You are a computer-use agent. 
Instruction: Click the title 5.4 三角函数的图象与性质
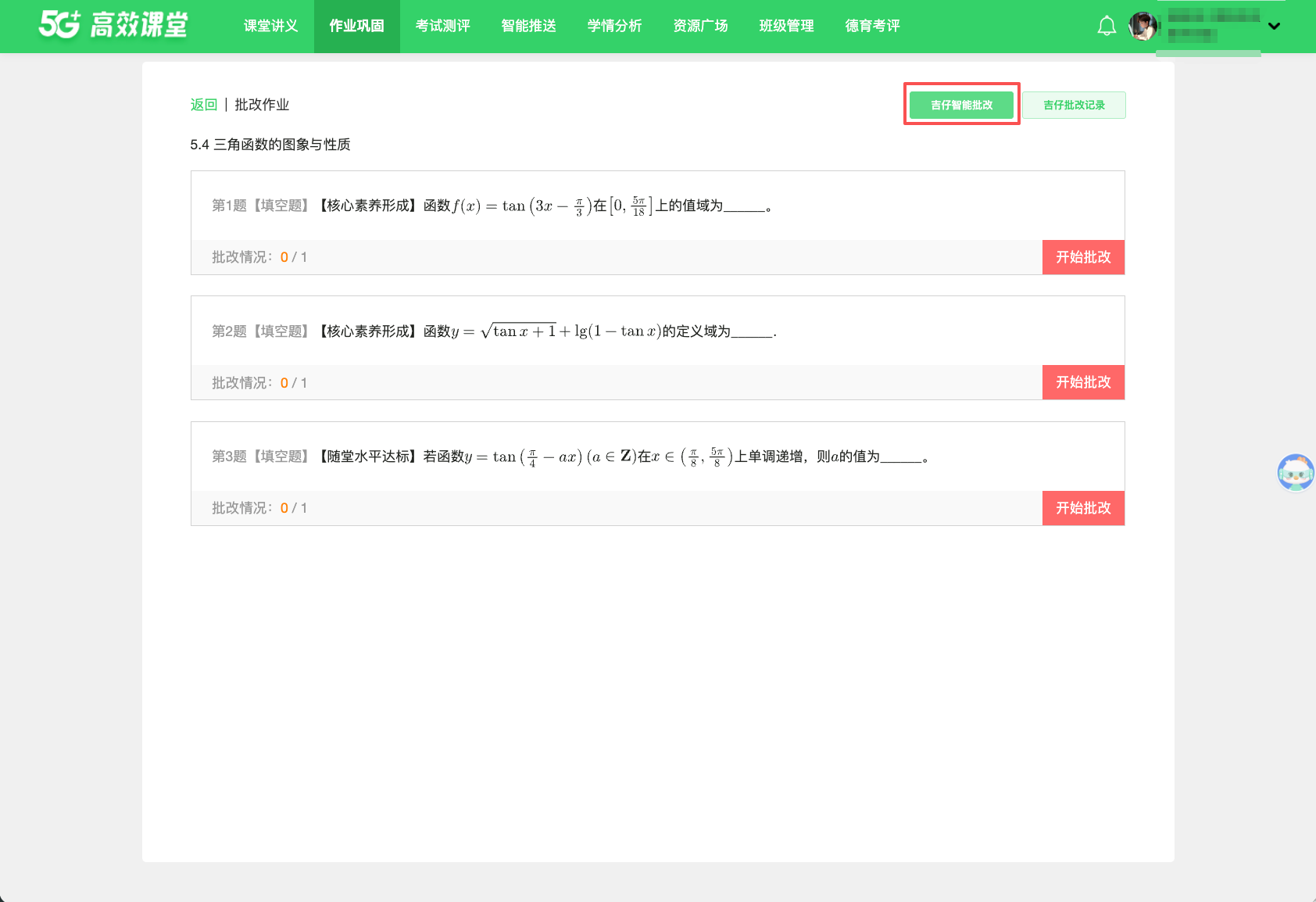click(x=270, y=145)
